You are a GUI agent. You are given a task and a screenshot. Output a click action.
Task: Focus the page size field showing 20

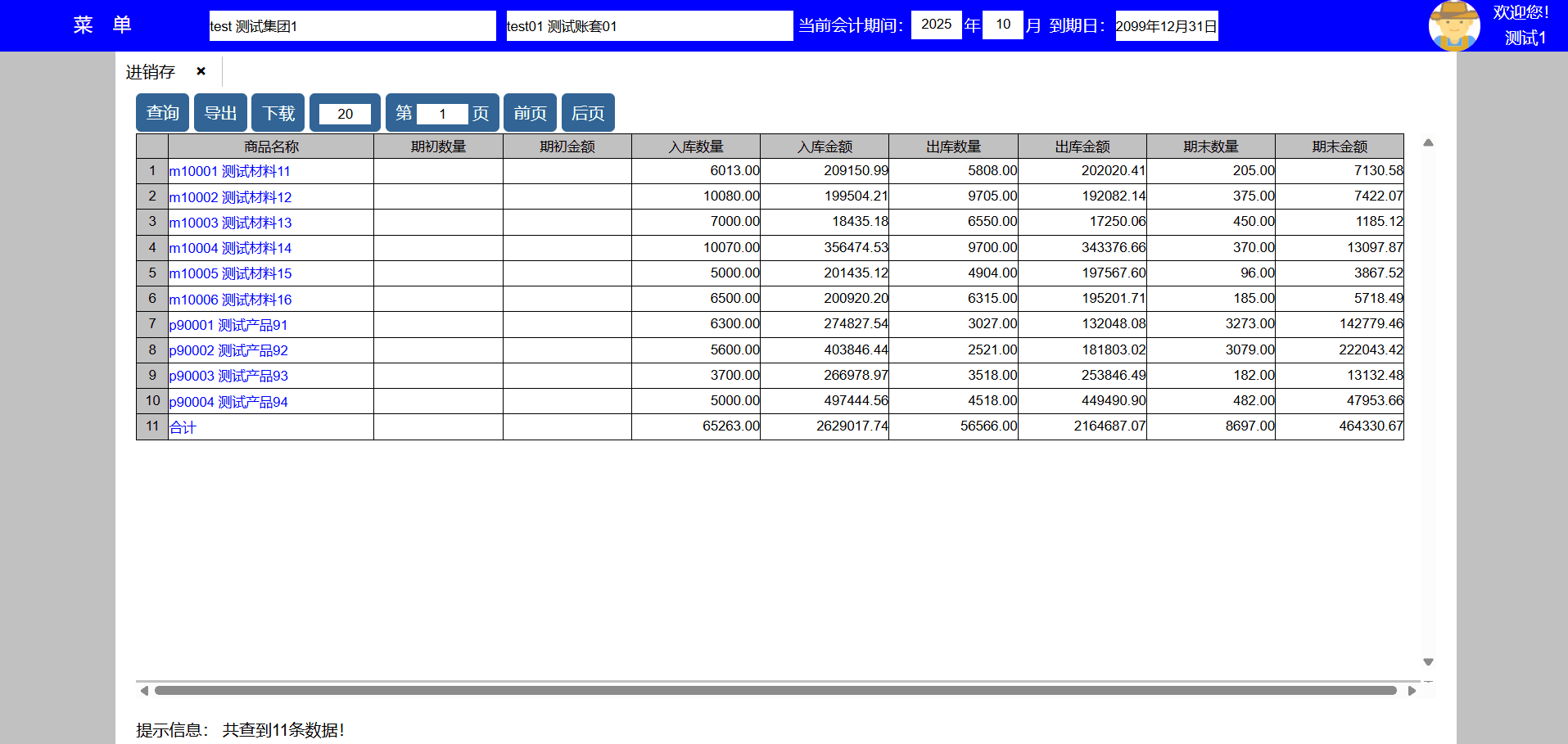tap(345, 114)
